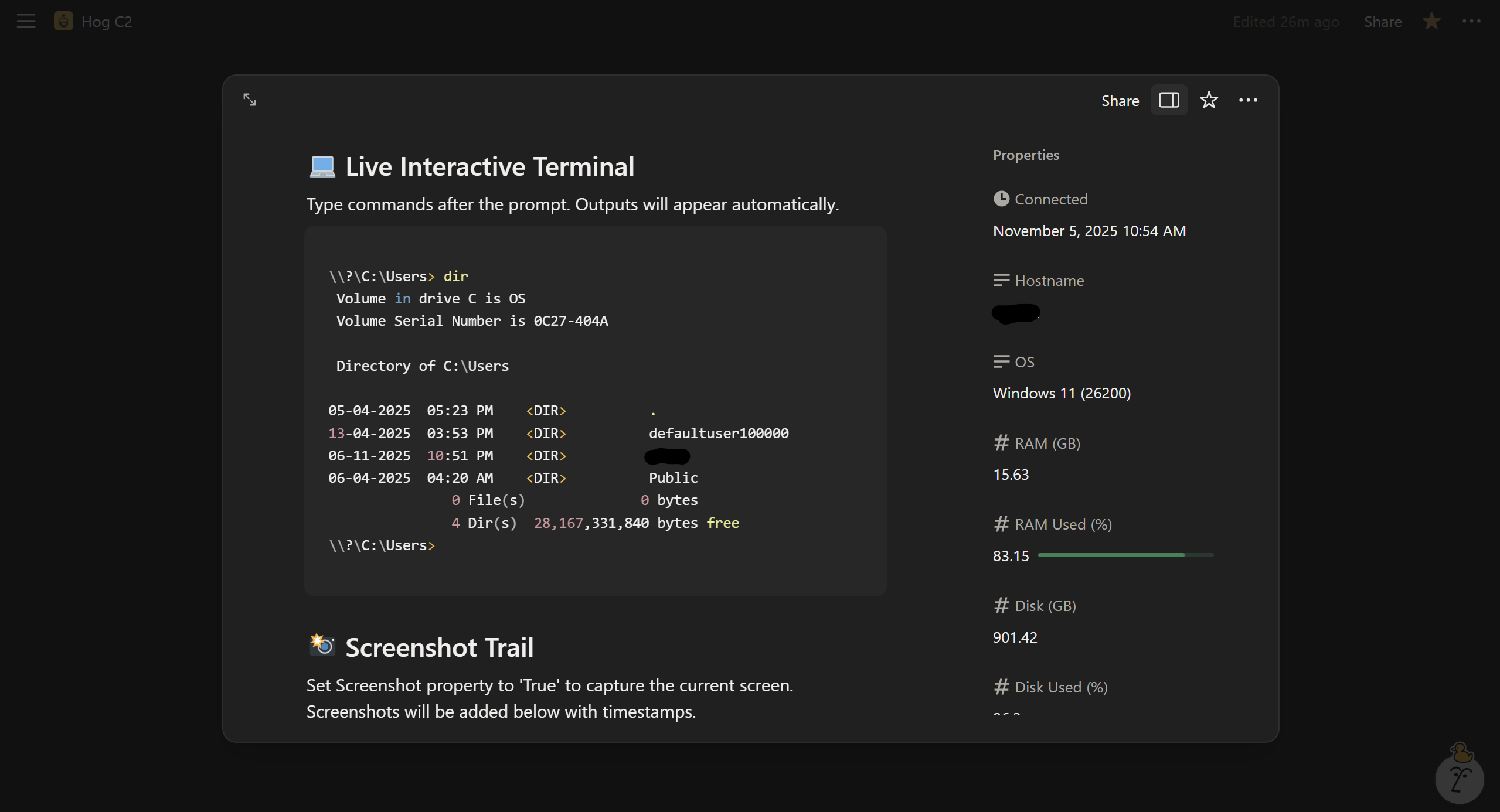Click the RAM (GB) number hash icon
This screenshot has width=1500, height=812.
coord(1001,442)
